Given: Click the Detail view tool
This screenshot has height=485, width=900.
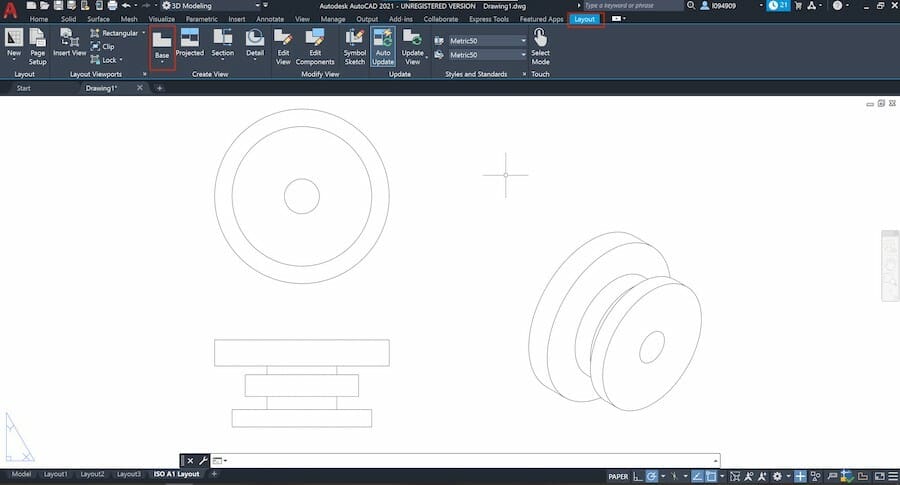Looking at the screenshot, I should coord(255,44).
